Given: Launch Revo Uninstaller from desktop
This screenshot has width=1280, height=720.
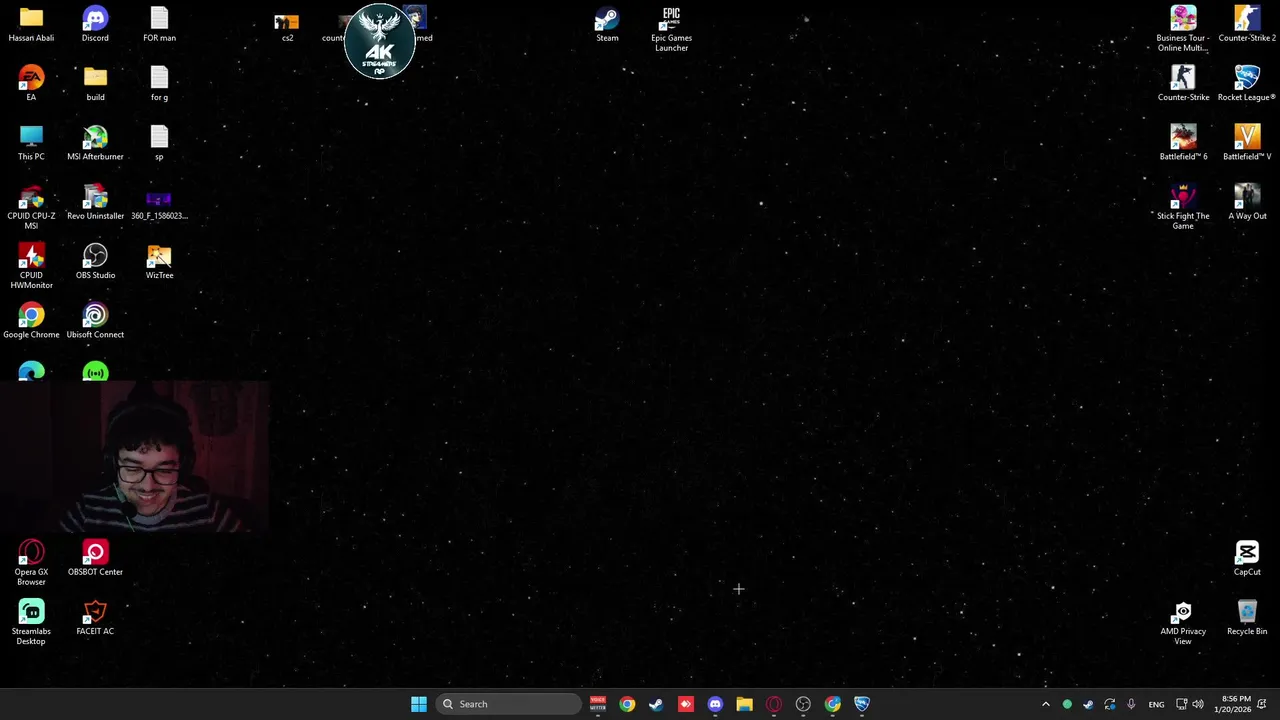Looking at the screenshot, I should [x=95, y=203].
